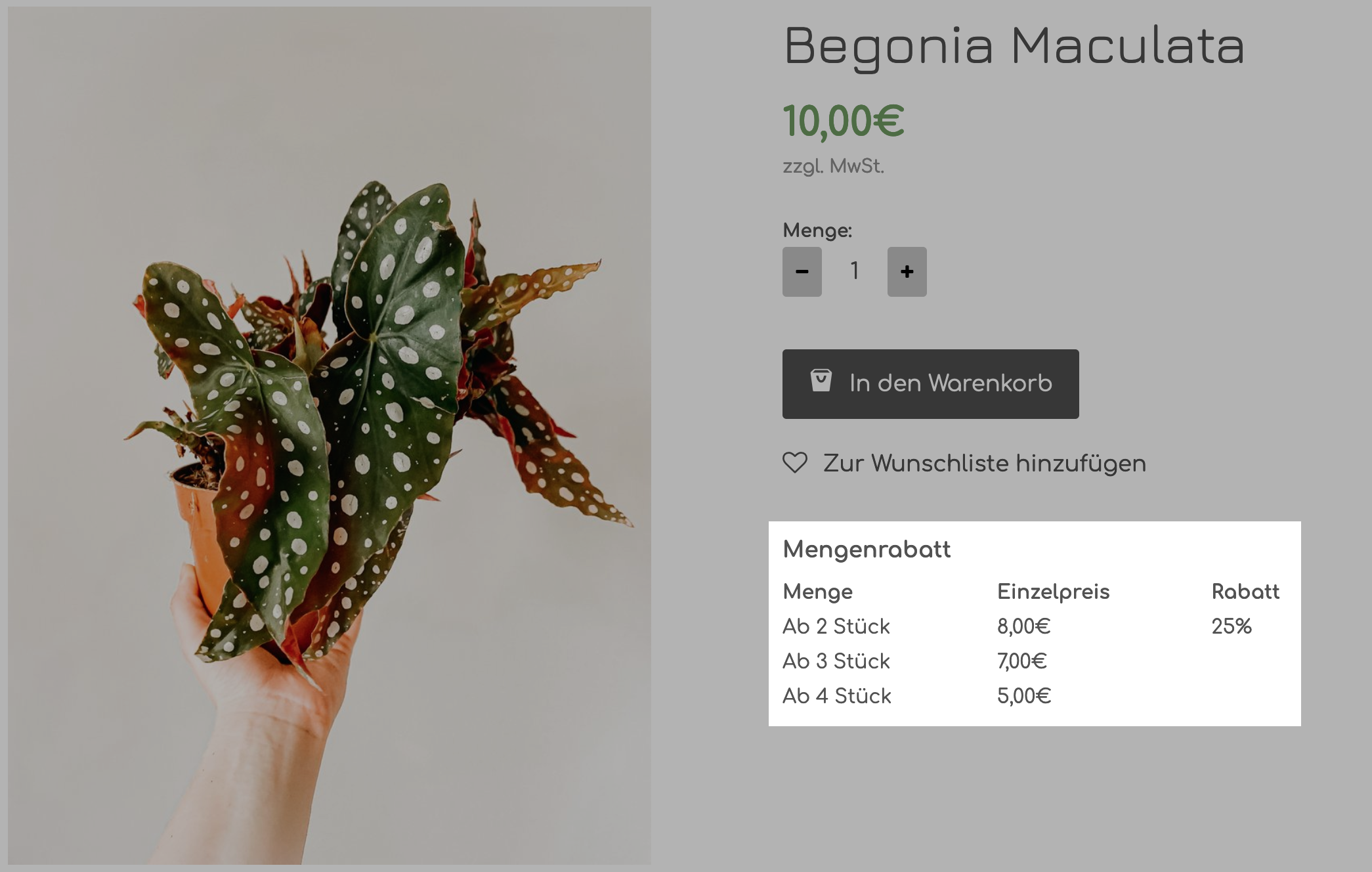The image size is (1372, 872).
Task: Select the 'Ab 4 Stück' discount row
Action: coord(837,696)
